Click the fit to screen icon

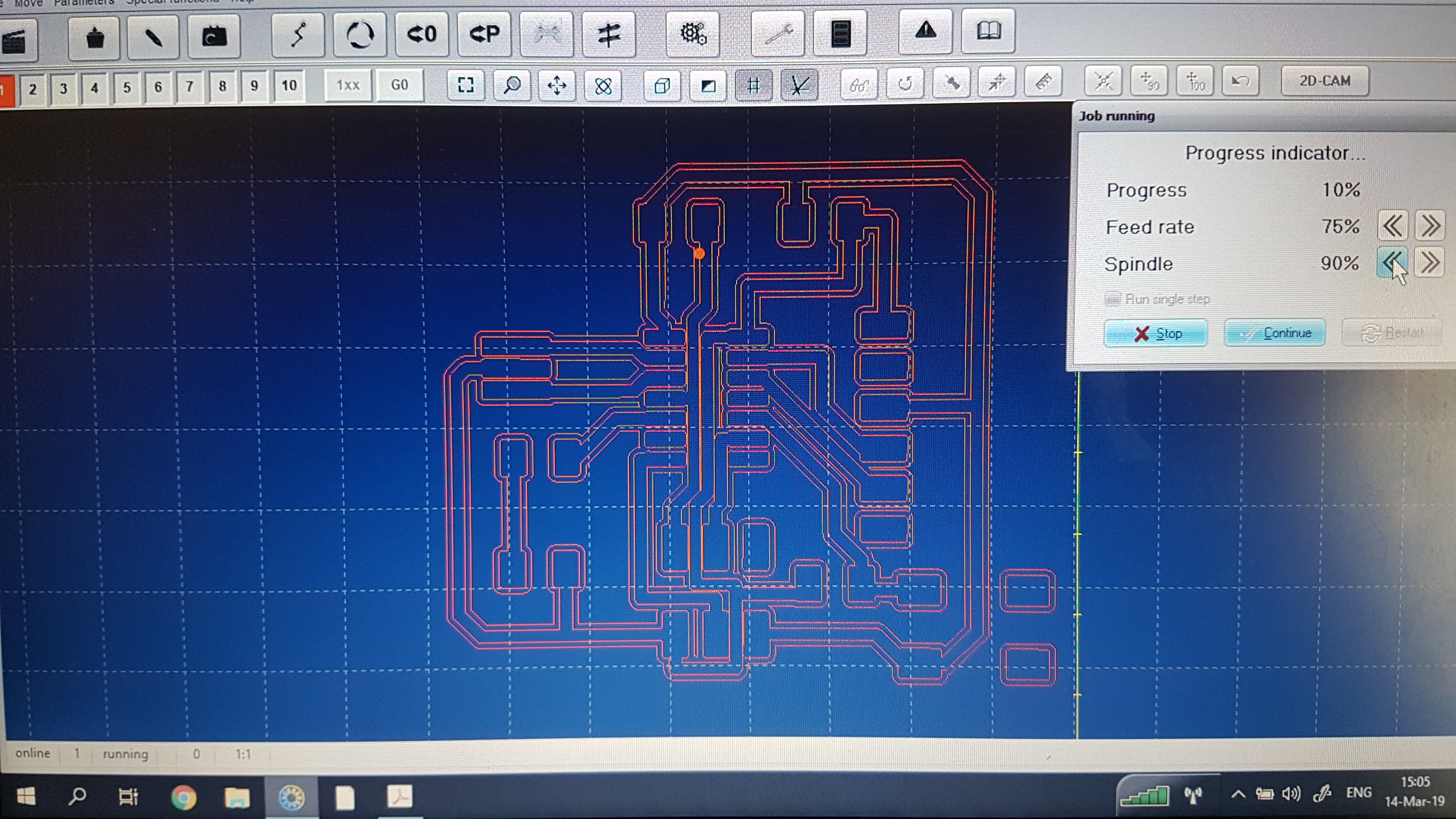465,85
